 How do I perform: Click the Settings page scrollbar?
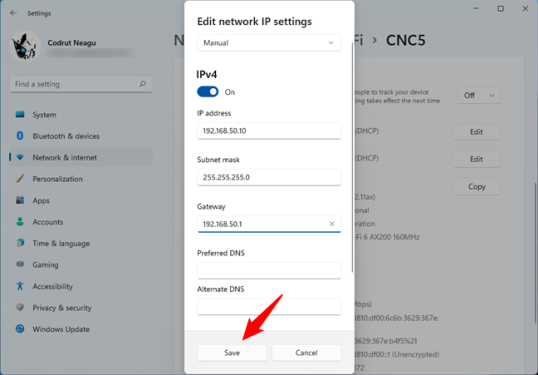(x=535, y=254)
